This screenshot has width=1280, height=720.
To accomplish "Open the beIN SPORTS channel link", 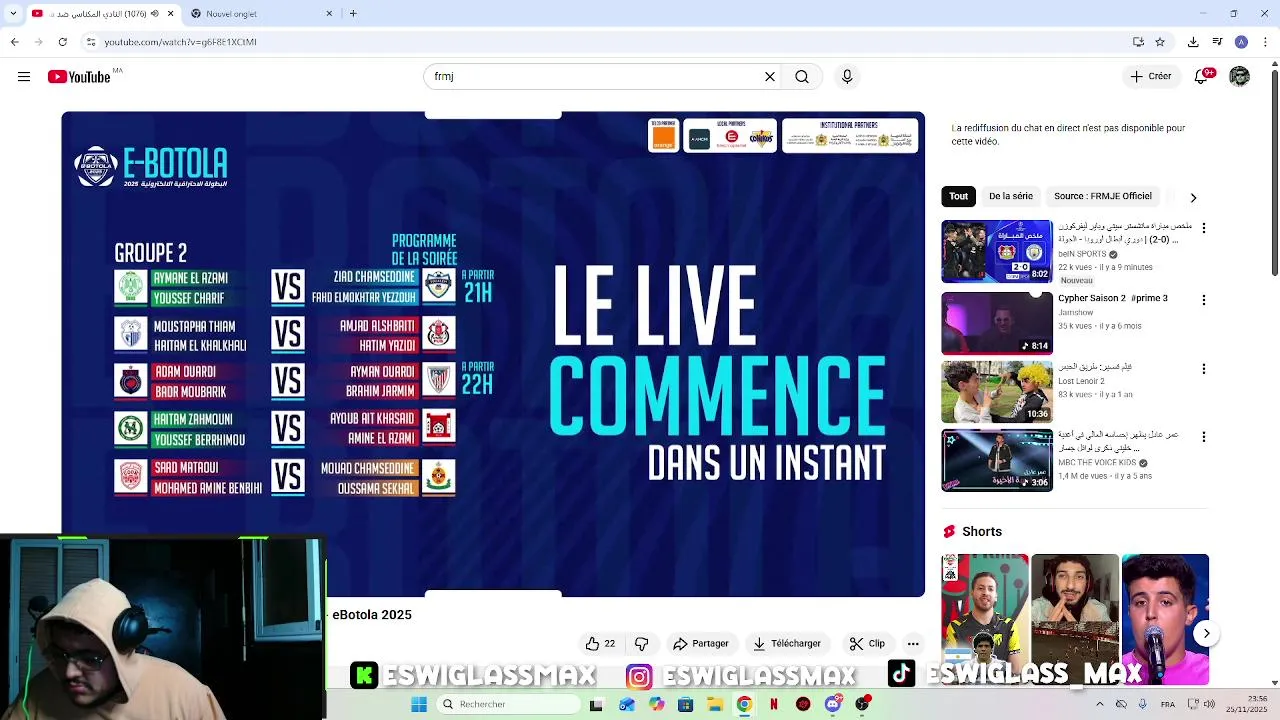I will [x=1083, y=255].
